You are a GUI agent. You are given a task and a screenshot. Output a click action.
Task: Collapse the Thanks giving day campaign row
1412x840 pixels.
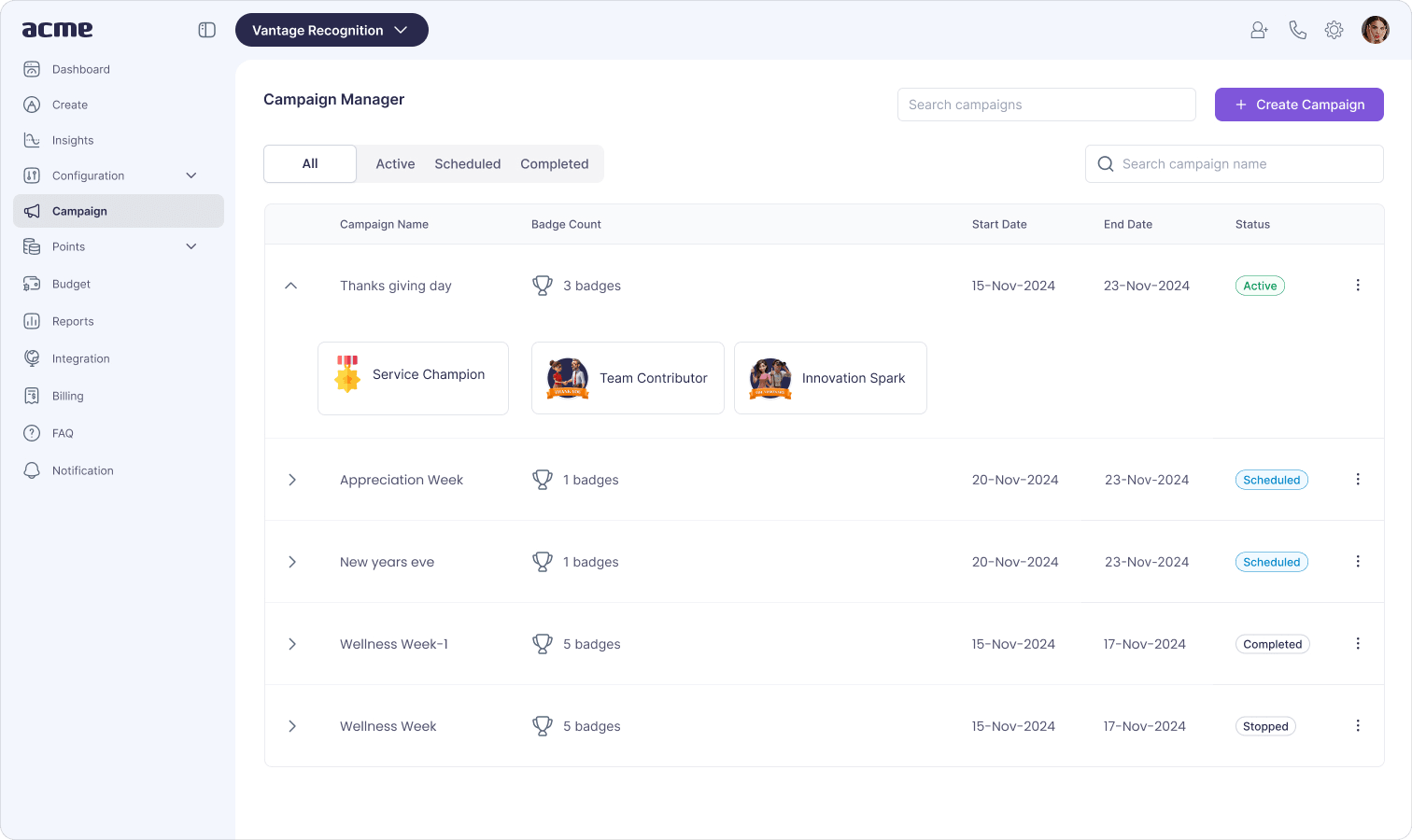pyautogui.click(x=292, y=286)
